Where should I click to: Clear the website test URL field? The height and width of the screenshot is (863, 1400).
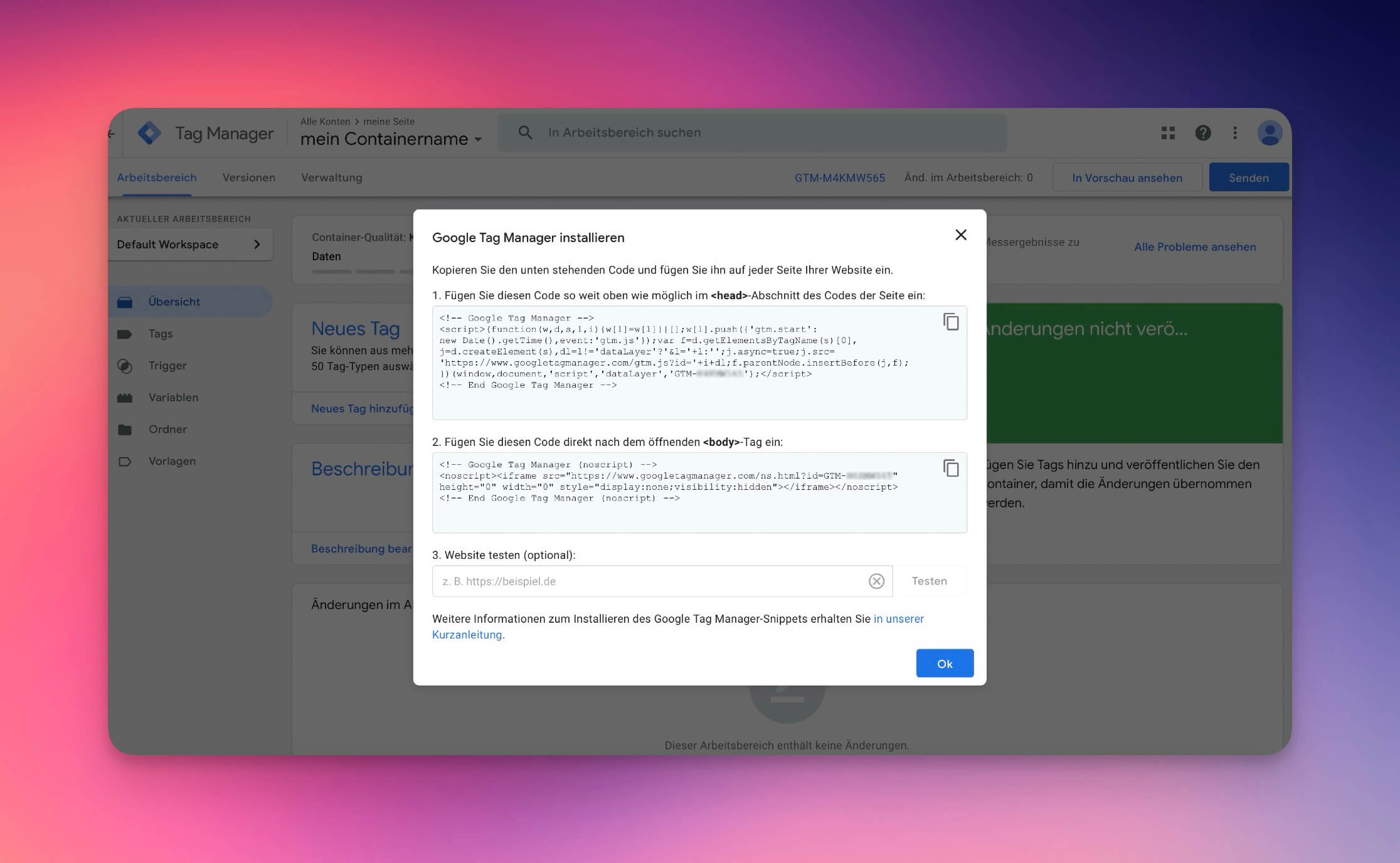pos(876,581)
